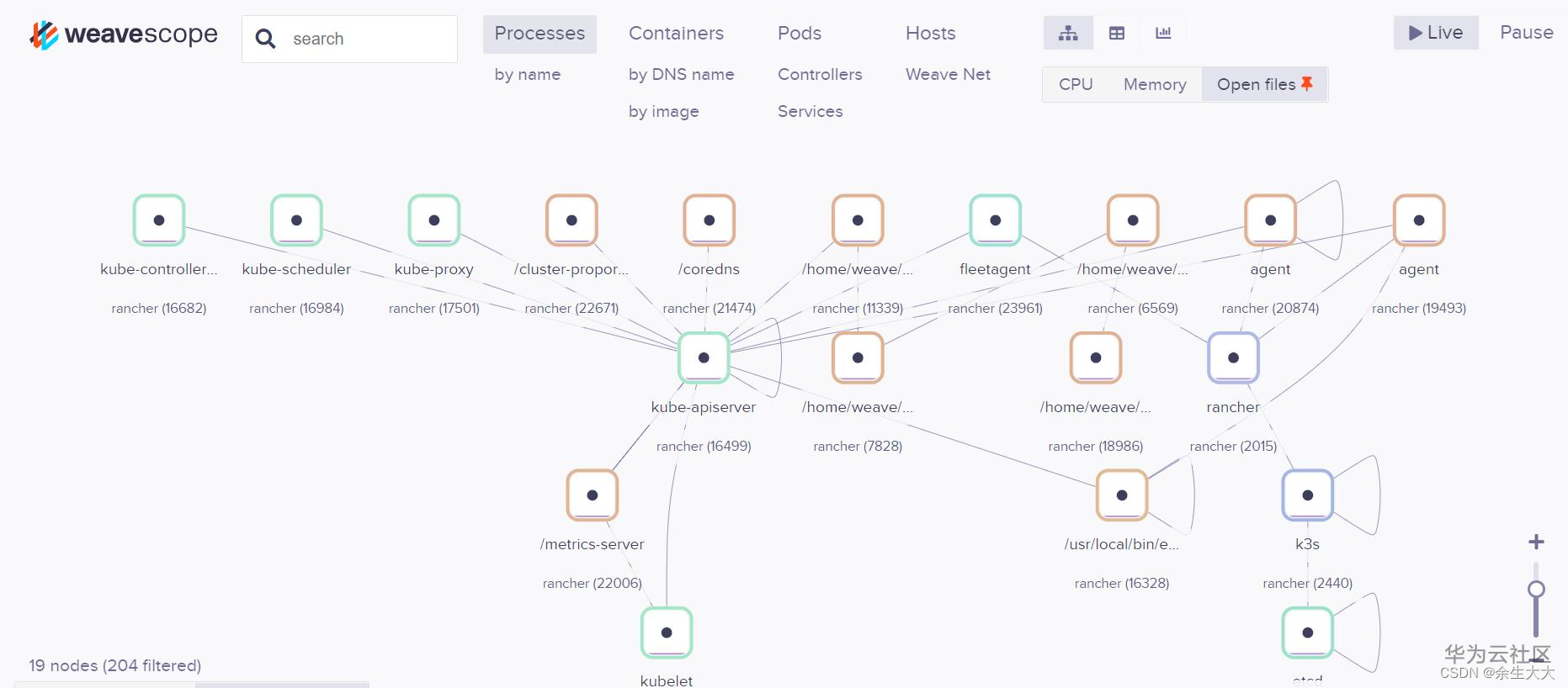Select the kube-apiserver process node
Image resolution: width=1568 pixels, height=688 pixels.
click(704, 357)
